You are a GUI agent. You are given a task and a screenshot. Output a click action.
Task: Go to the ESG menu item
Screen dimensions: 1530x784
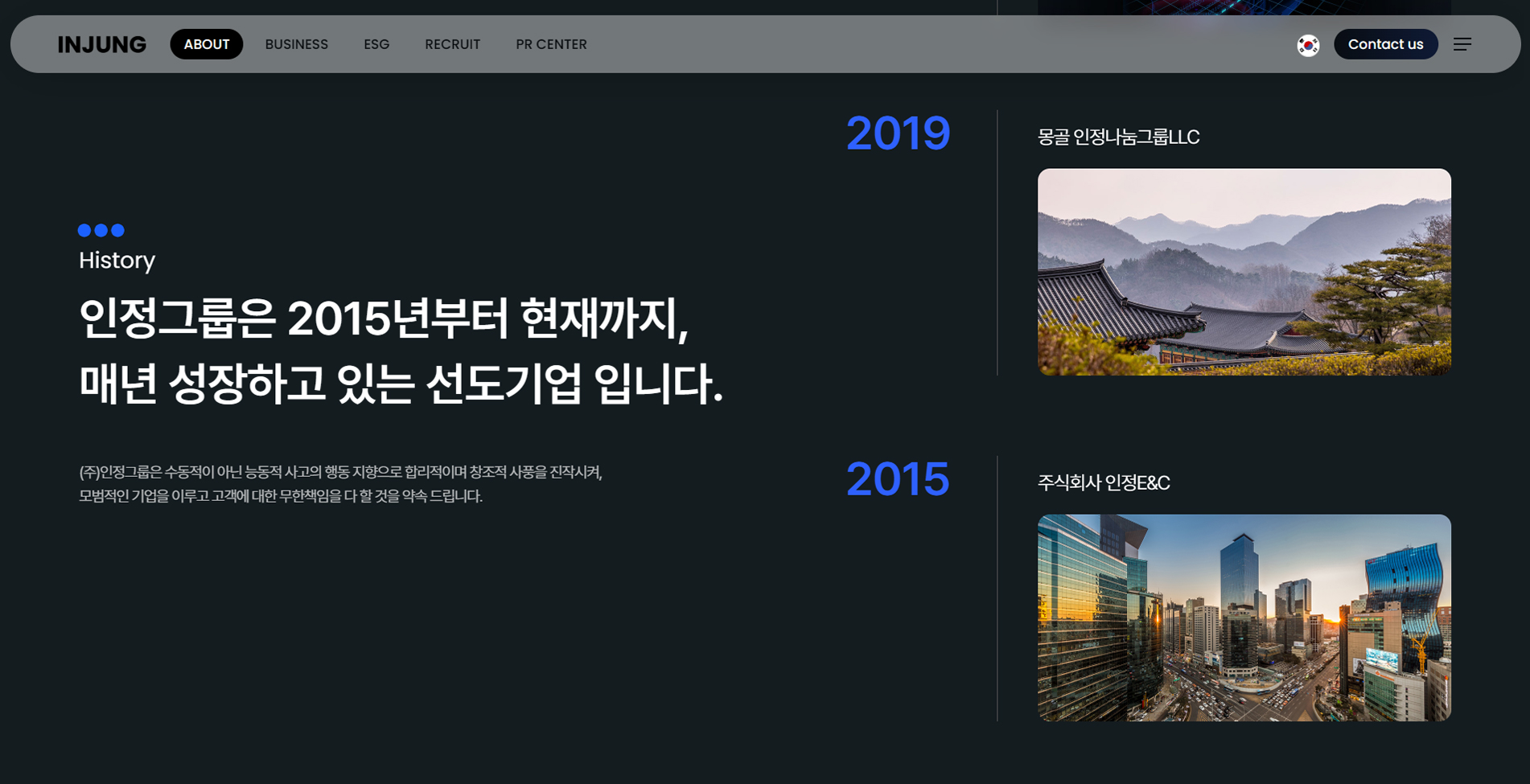[x=376, y=44]
